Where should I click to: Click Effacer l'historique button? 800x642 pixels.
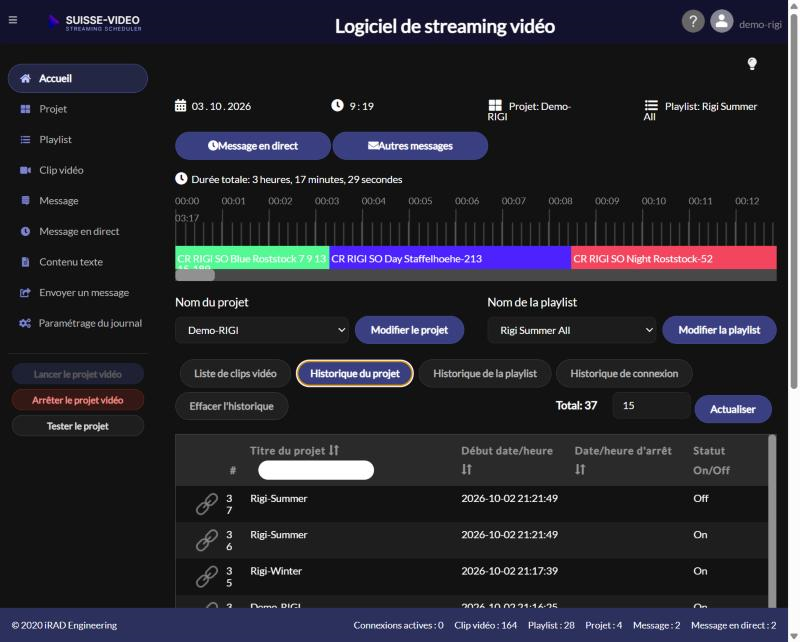pos(232,406)
